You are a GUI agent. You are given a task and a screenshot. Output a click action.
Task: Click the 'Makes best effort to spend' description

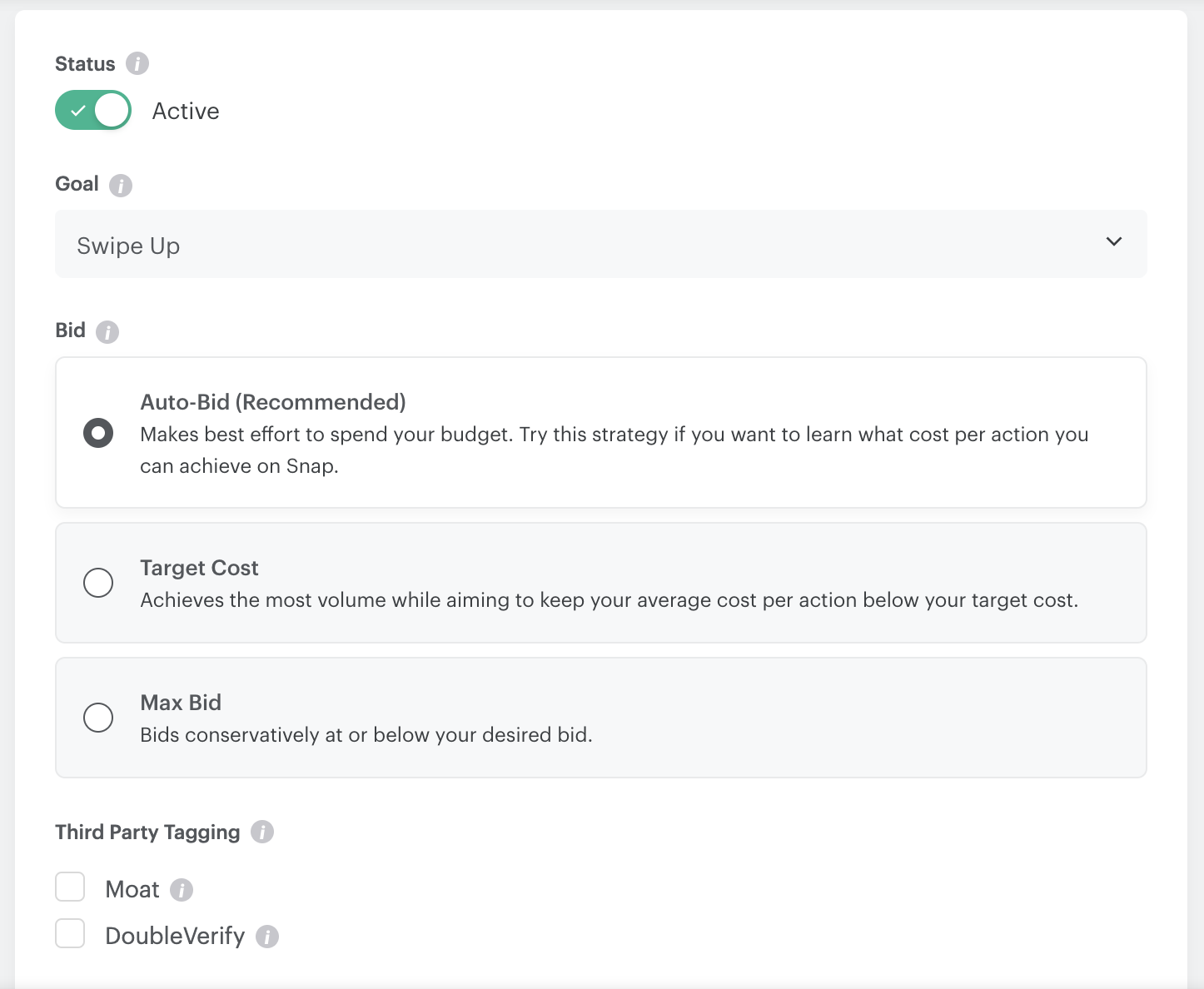tap(614, 450)
